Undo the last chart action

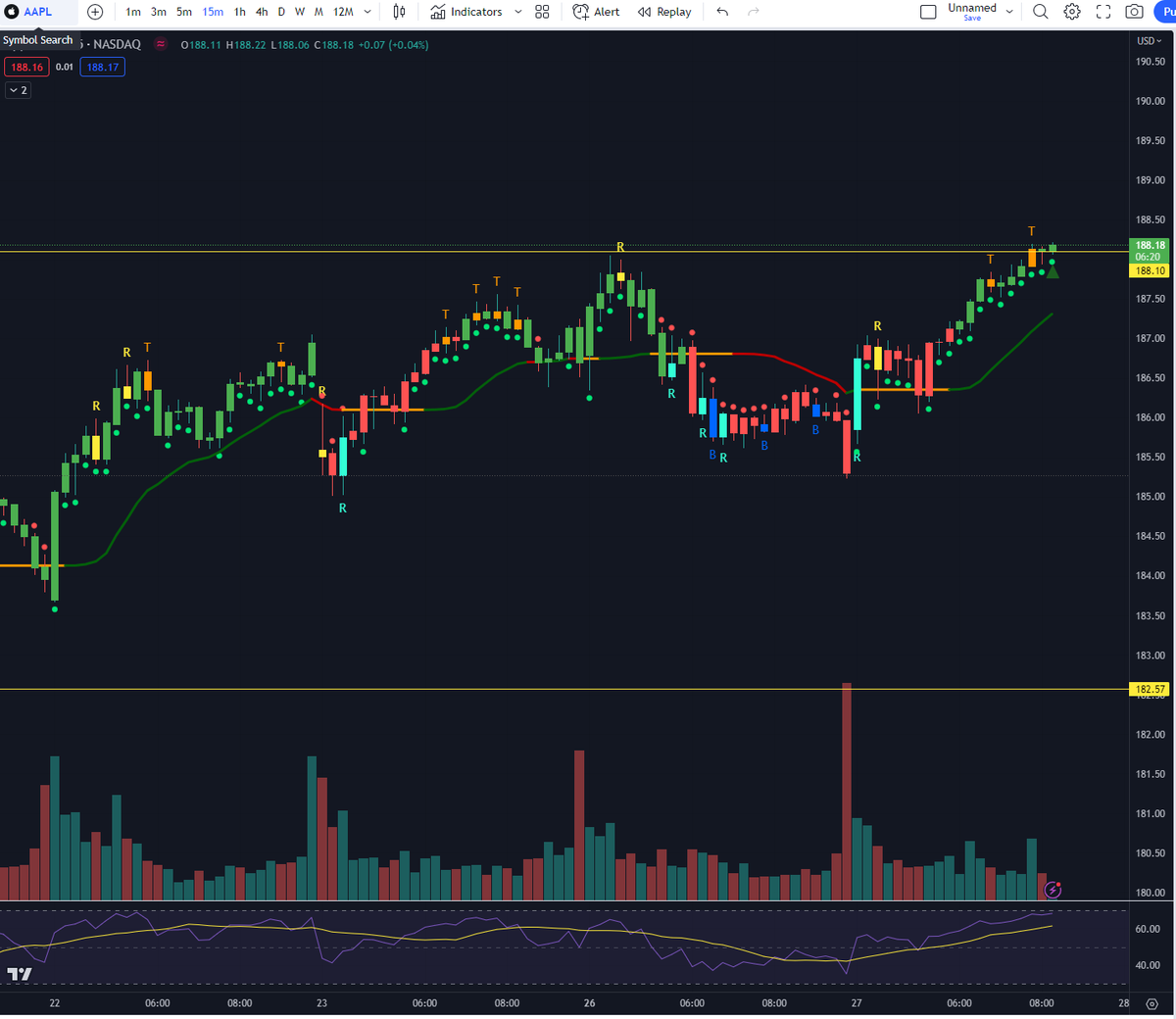click(x=722, y=12)
